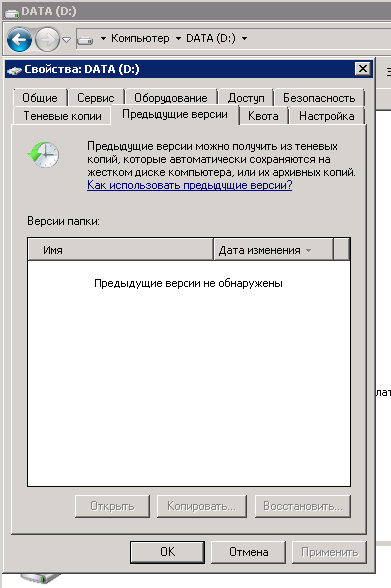Click the Explorer forward arrow button
This screenshot has height=588, width=391.
pos(47,39)
